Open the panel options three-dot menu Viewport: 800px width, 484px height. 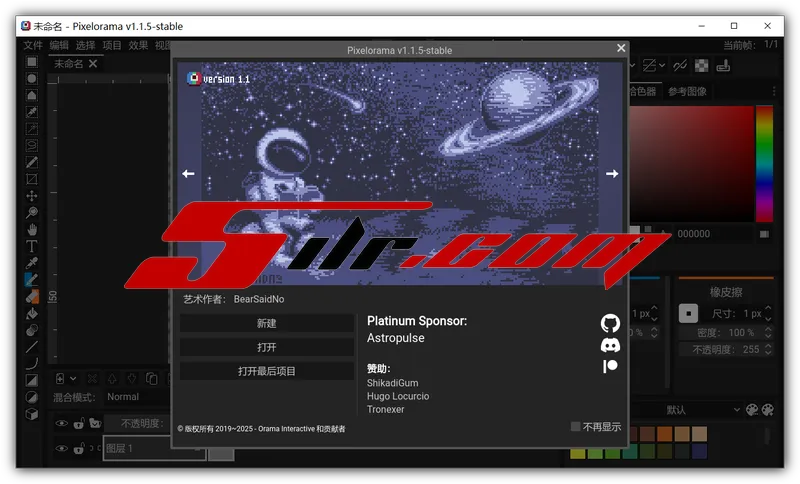pos(774,91)
